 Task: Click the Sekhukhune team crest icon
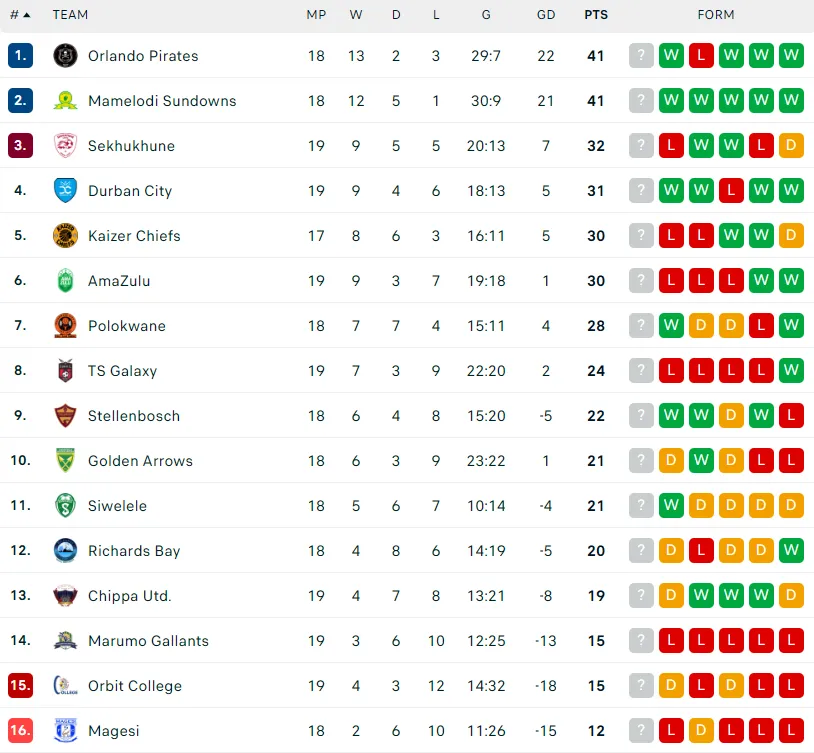click(x=65, y=146)
